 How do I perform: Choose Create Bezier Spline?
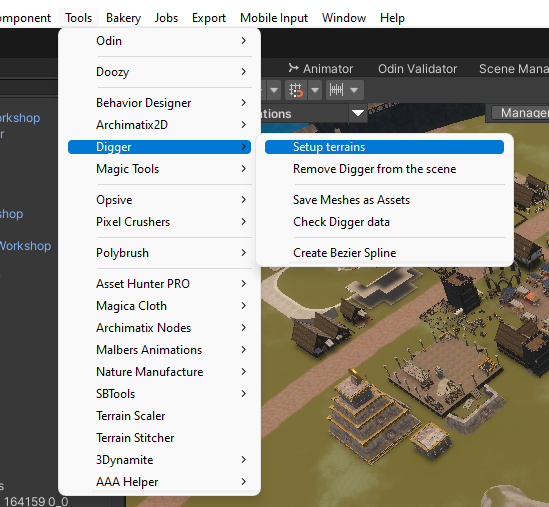[x=384, y=253]
